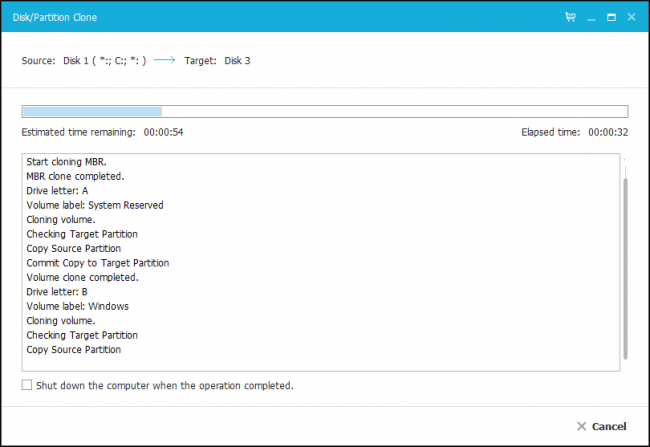Maximize the clone window
This screenshot has height=447, width=650.
tap(610, 17)
